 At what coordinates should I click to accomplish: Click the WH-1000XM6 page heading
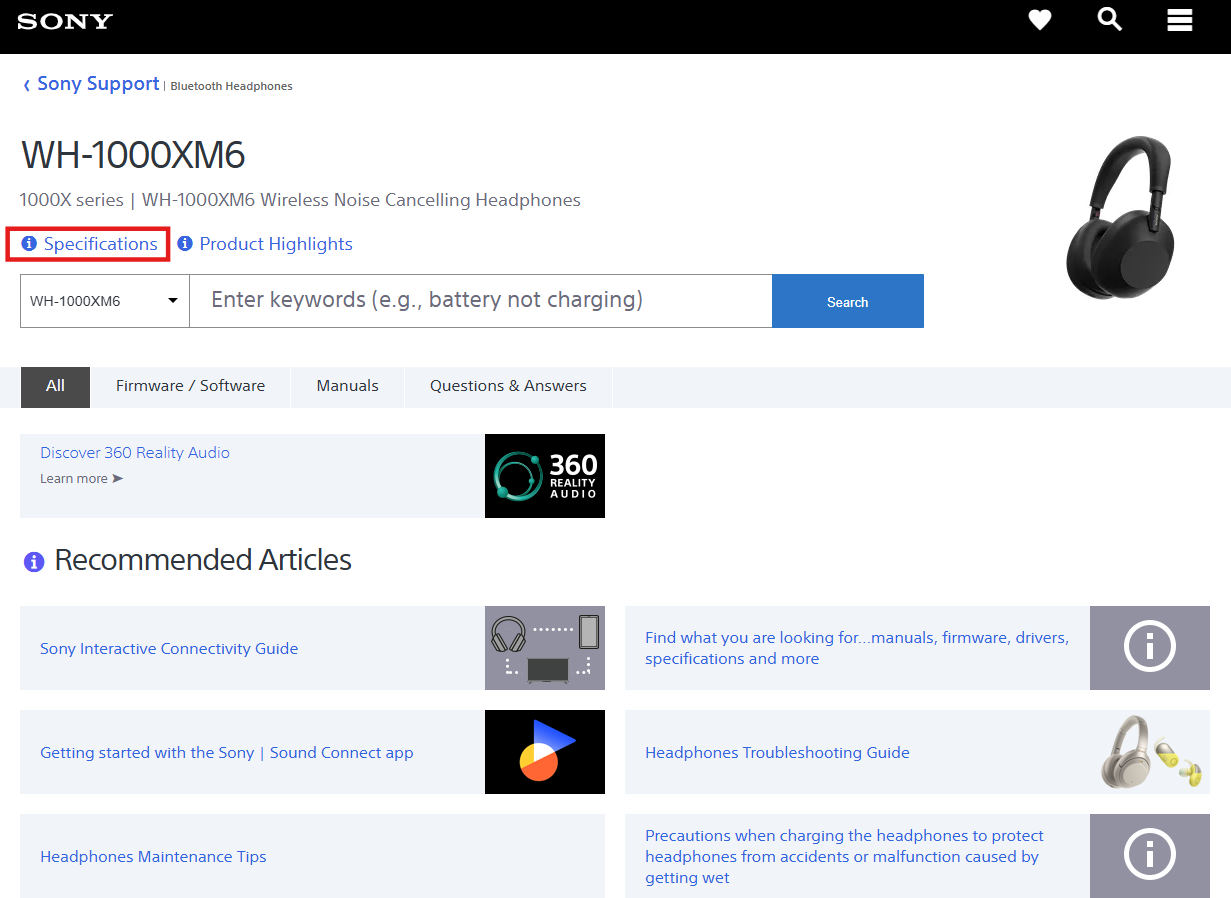click(133, 156)
